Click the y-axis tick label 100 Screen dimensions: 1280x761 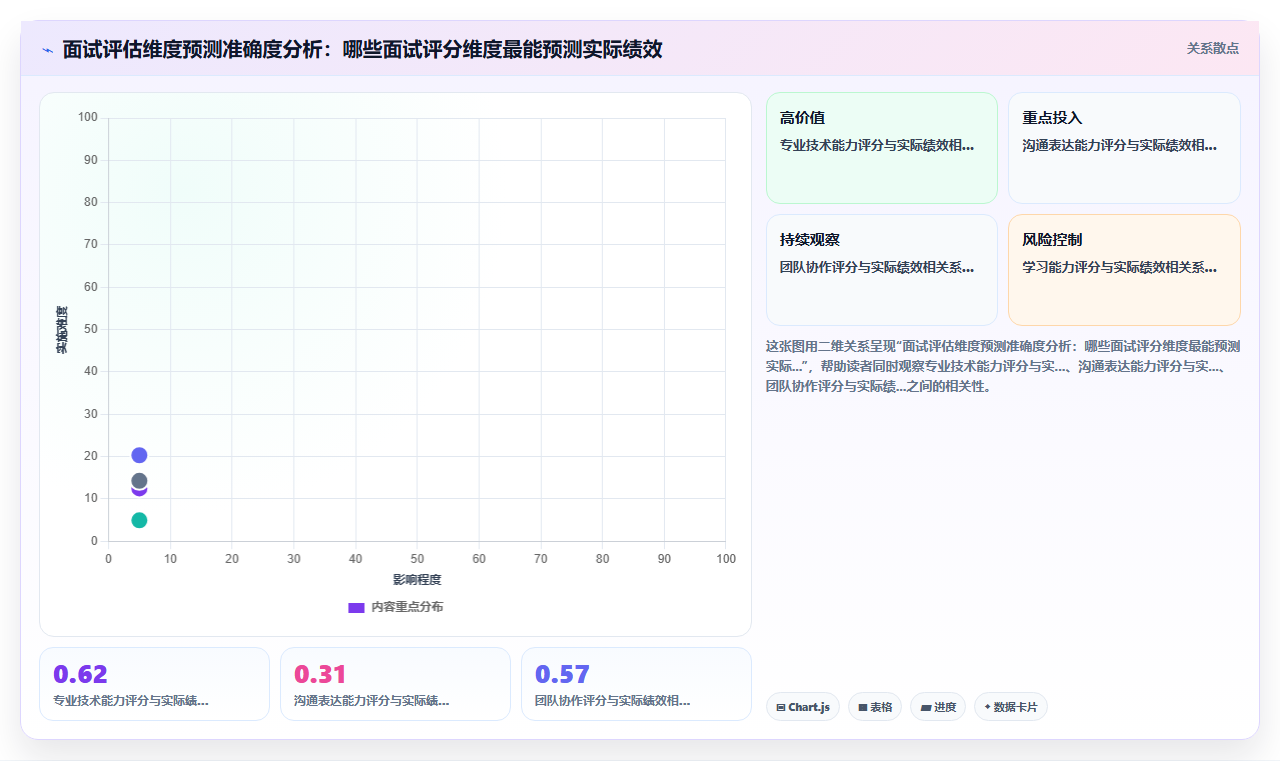pos(88,117)
